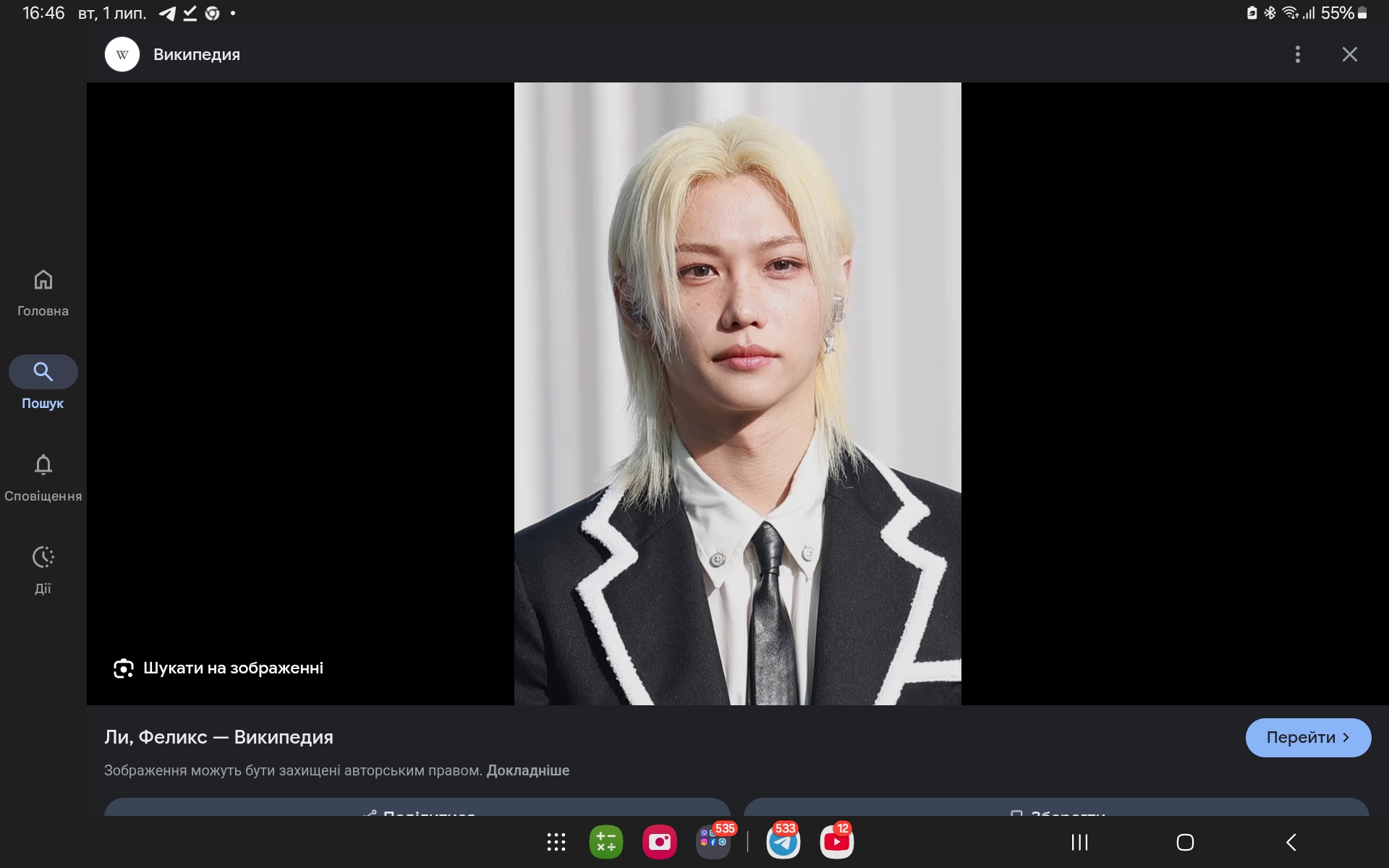Open YouTube from the taskbar
The height and width of the screenshot is (868, 1389).
click(x=836, y=842)
